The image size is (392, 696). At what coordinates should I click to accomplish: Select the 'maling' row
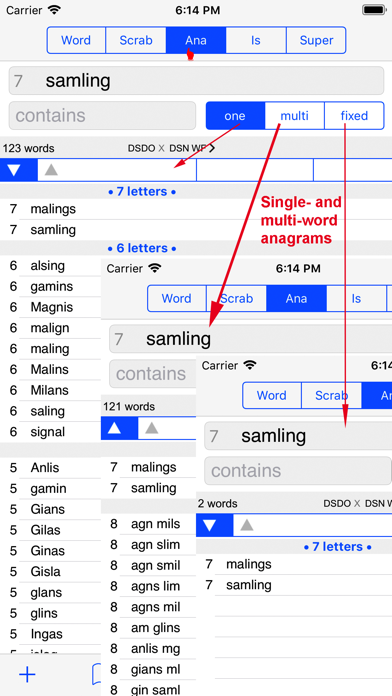point(50,349)
